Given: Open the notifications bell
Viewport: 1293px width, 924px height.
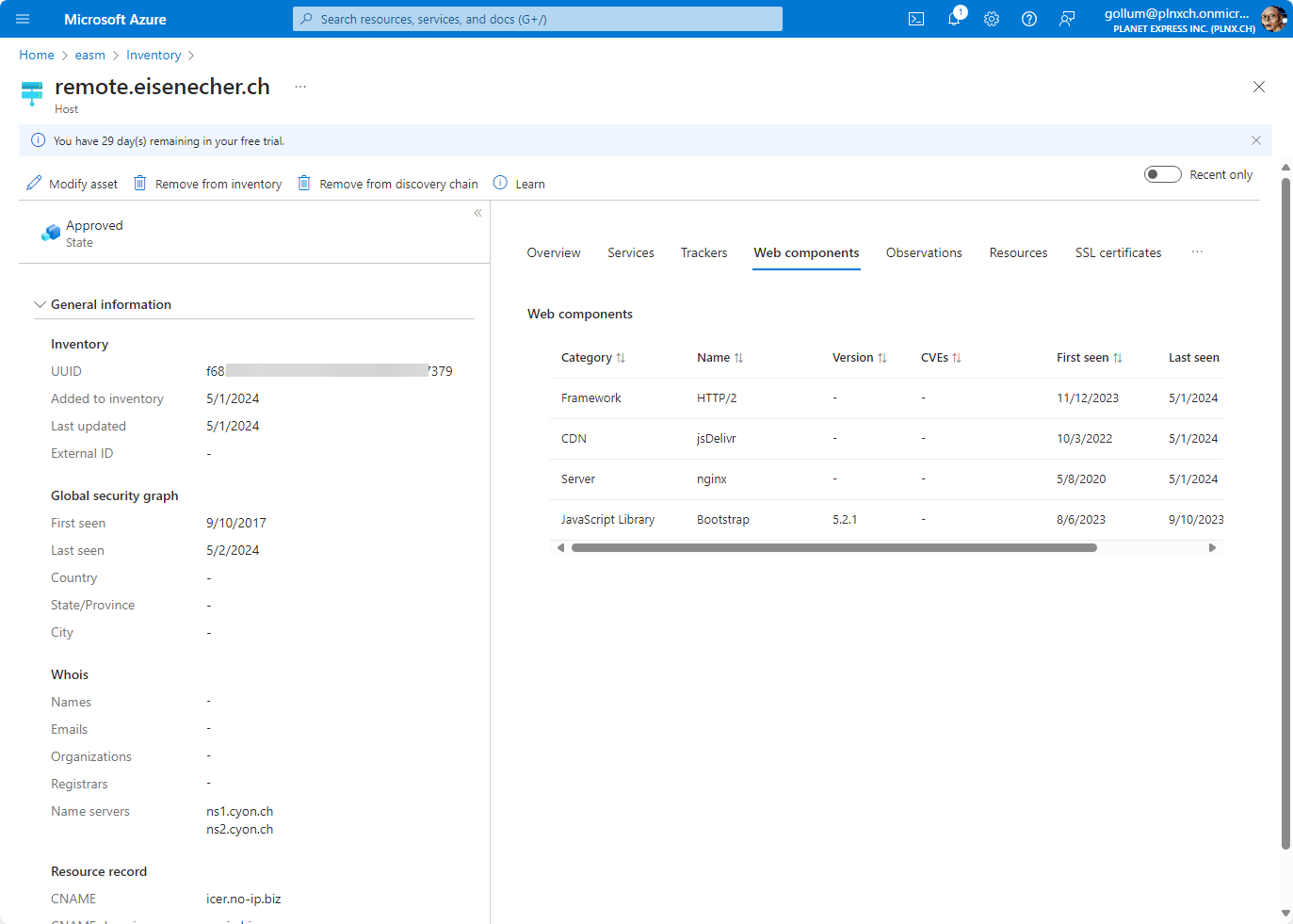Looking at the screenshot, I should pos(954,19).
